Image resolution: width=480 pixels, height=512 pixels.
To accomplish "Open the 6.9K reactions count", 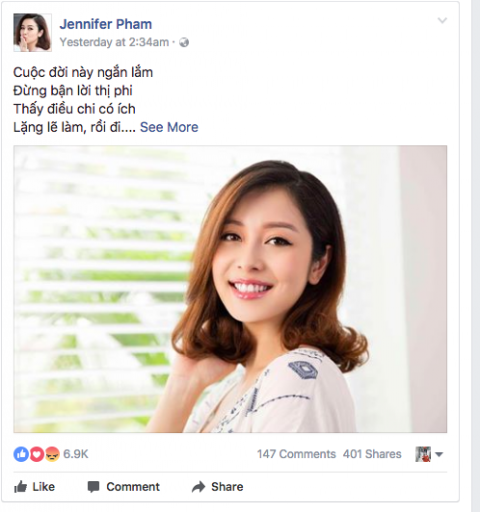I will click(76, 454).
